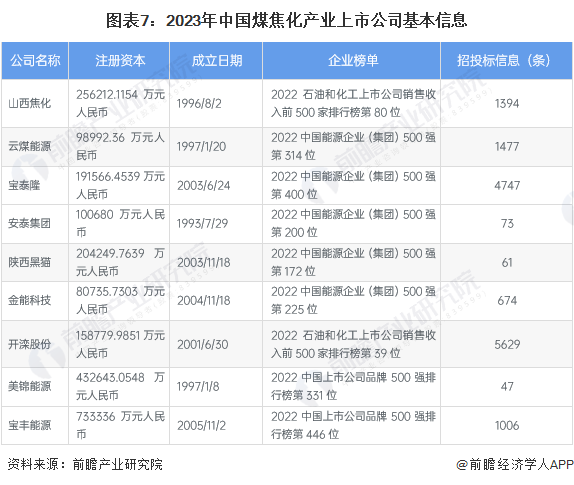The width and height of the screenshot is (574, 485).
Task: Select the 安泰集团 row name
Action: click(x=35, y=224)
